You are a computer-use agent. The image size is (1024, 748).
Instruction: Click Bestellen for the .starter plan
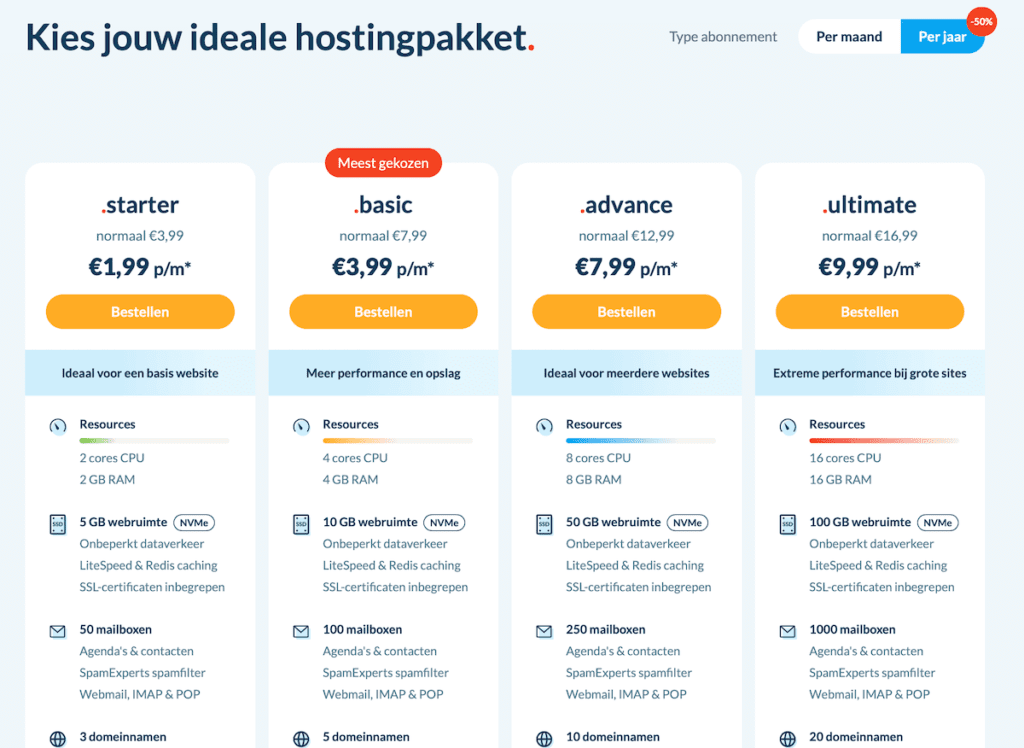(140, 311)
